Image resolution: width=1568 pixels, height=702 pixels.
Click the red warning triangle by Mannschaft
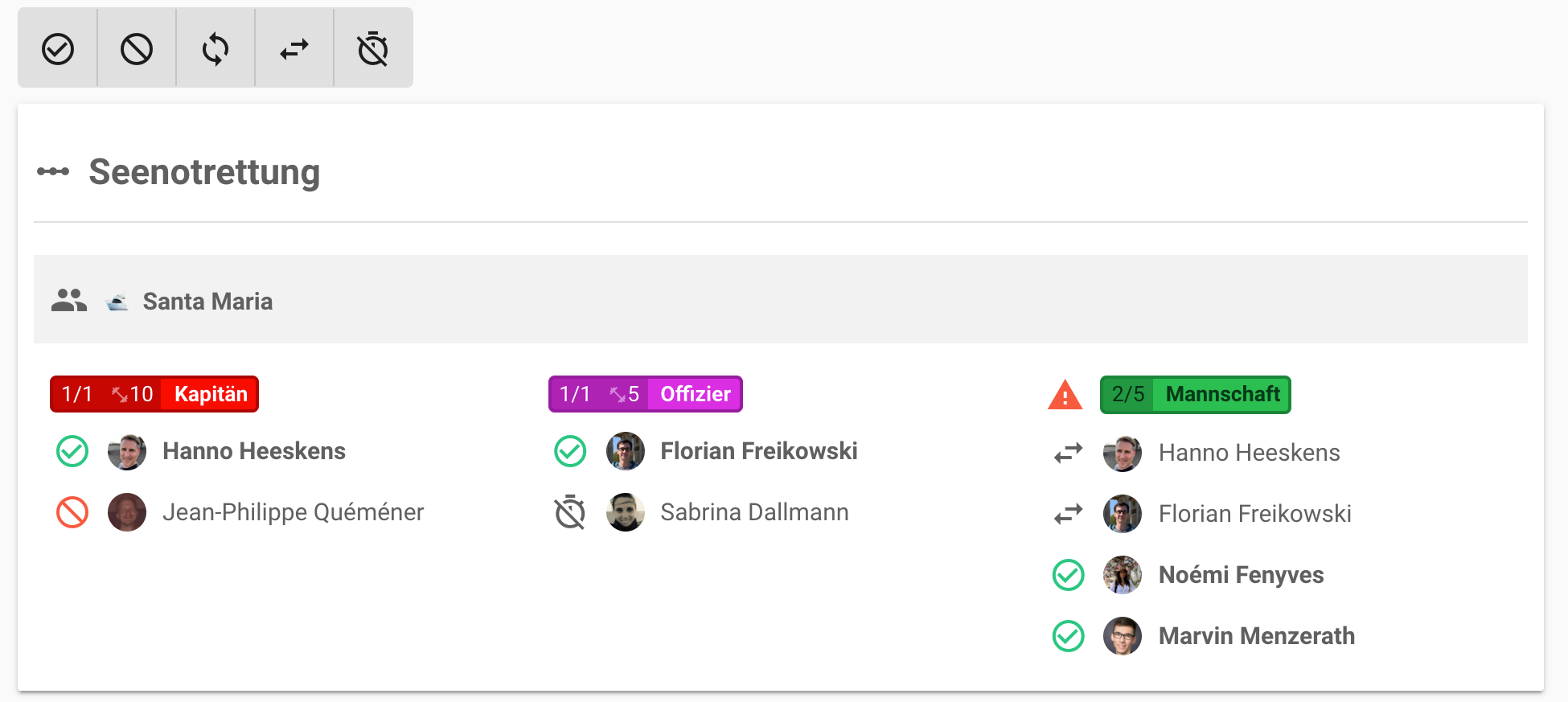click(1065, 395)
